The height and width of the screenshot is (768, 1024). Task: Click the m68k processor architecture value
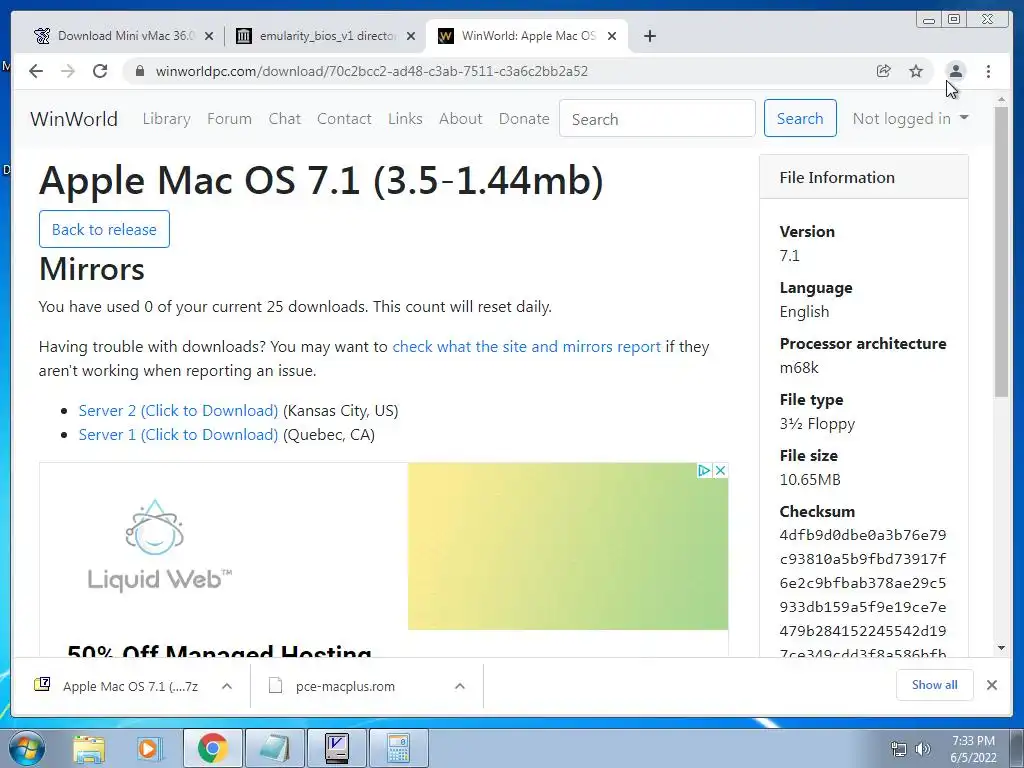click(x=799, y=367)
